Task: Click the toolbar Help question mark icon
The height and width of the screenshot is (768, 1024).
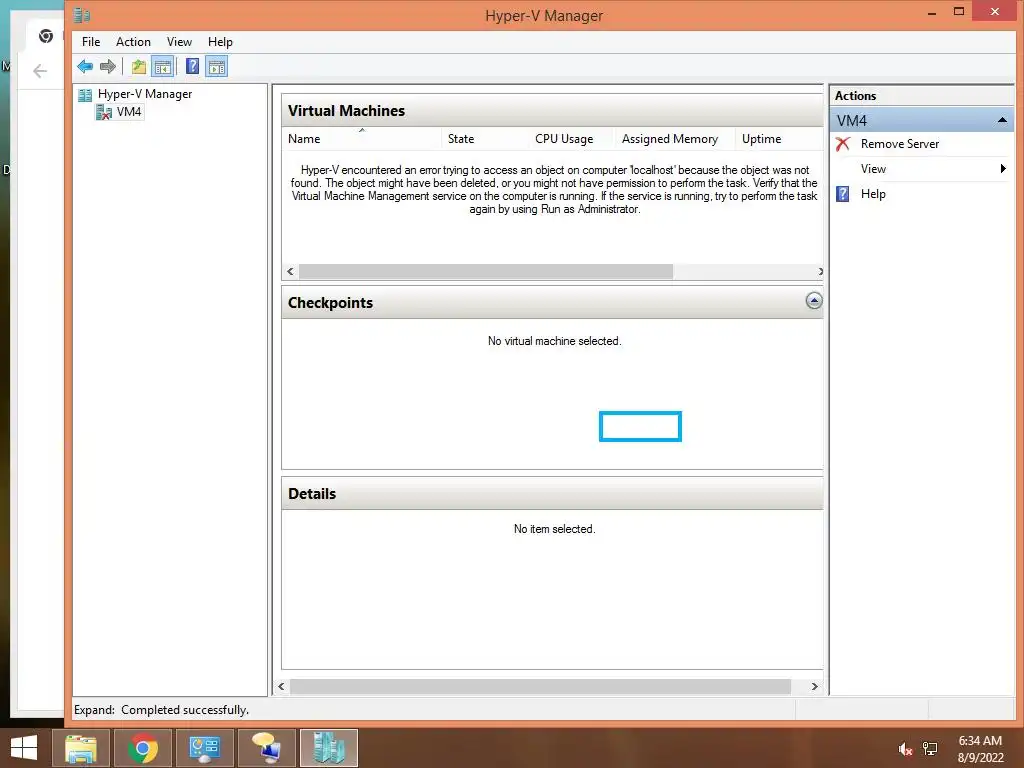Action: pos(193,67)
